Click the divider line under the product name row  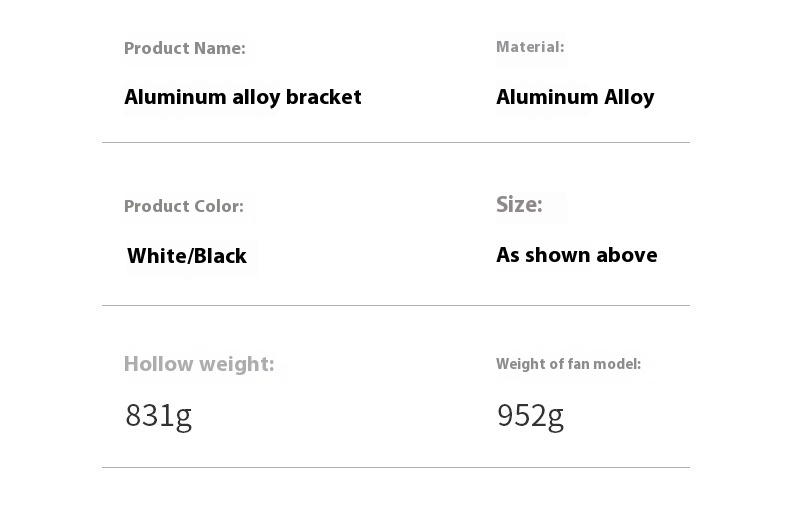tap(395, 142)
